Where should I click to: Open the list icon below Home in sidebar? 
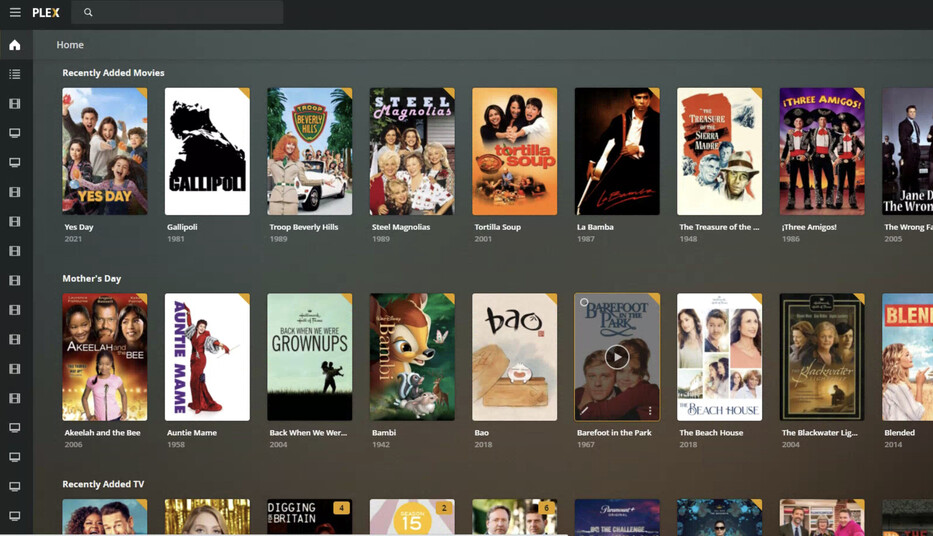[x=15, y=74]
